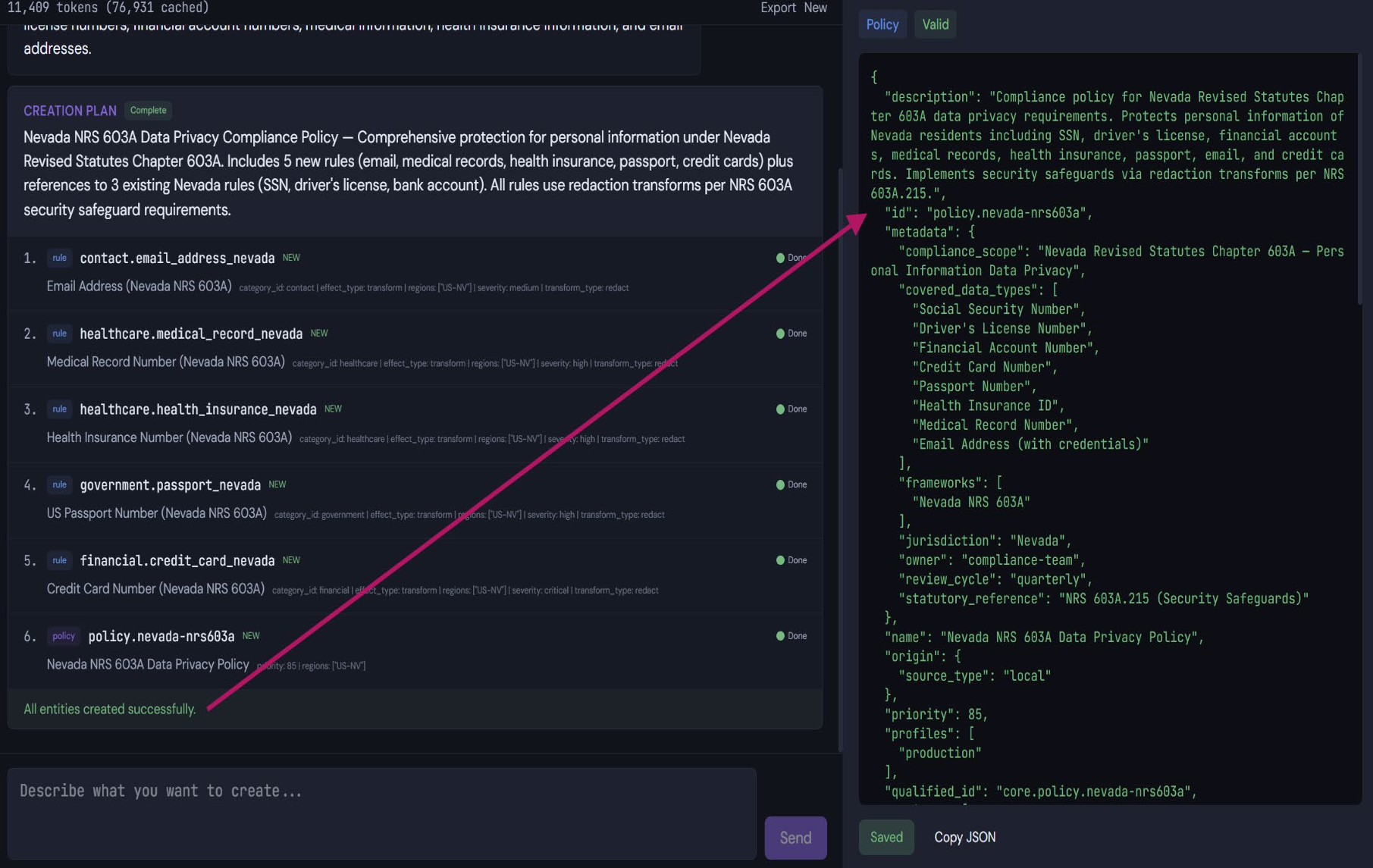Click the green Done dot for email address rule

click(780, 258)
